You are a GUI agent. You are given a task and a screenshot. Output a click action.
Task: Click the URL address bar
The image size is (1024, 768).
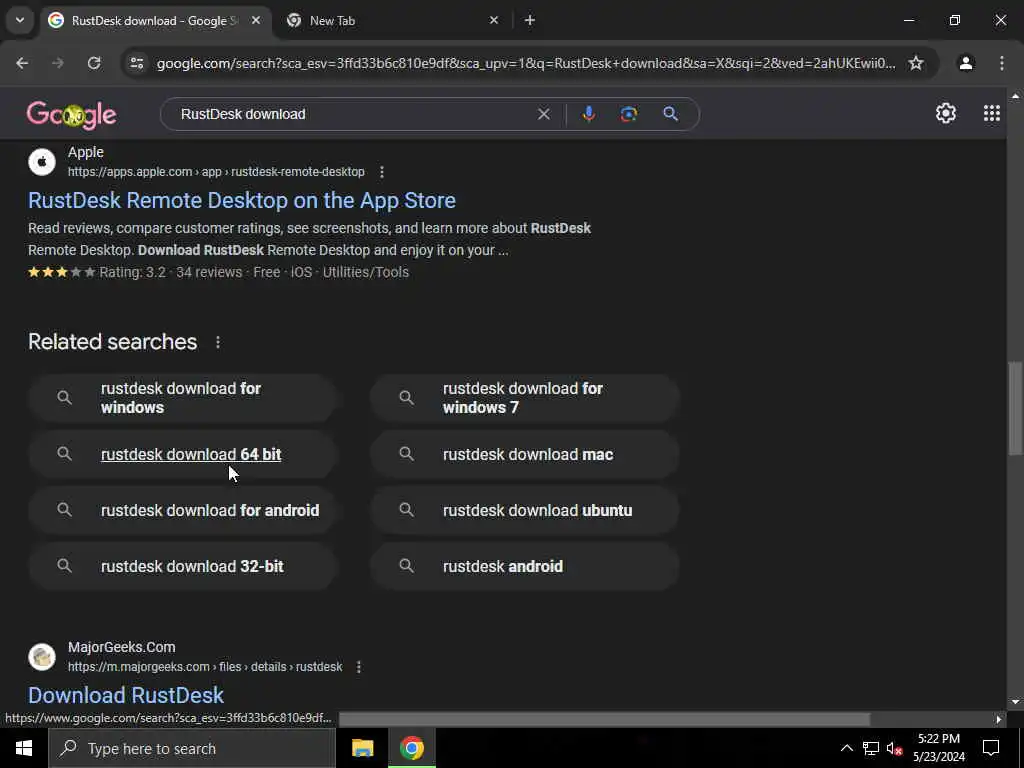(x=526, y=63)
